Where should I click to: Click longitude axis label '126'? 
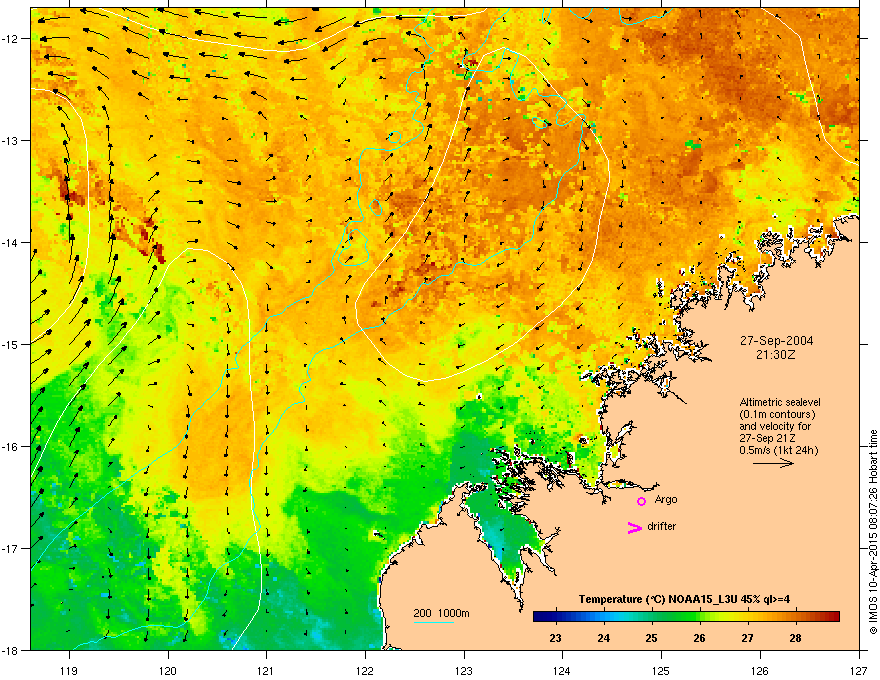(x=760, y=670)
